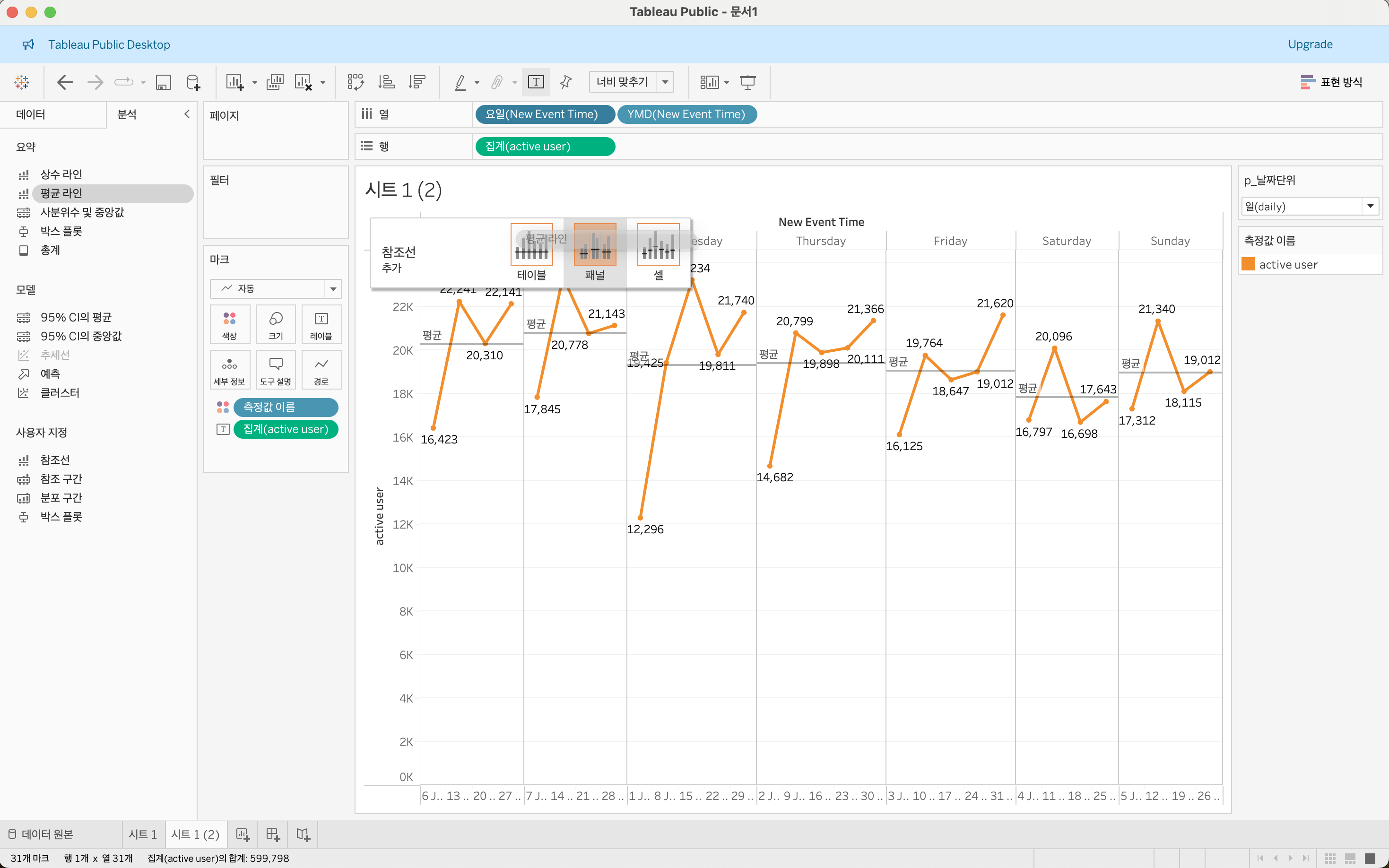The image size is (1389, 868).
Task: Click the sort ascending toolbar icon
Action: pyautogui.click(x=386, y=82)
